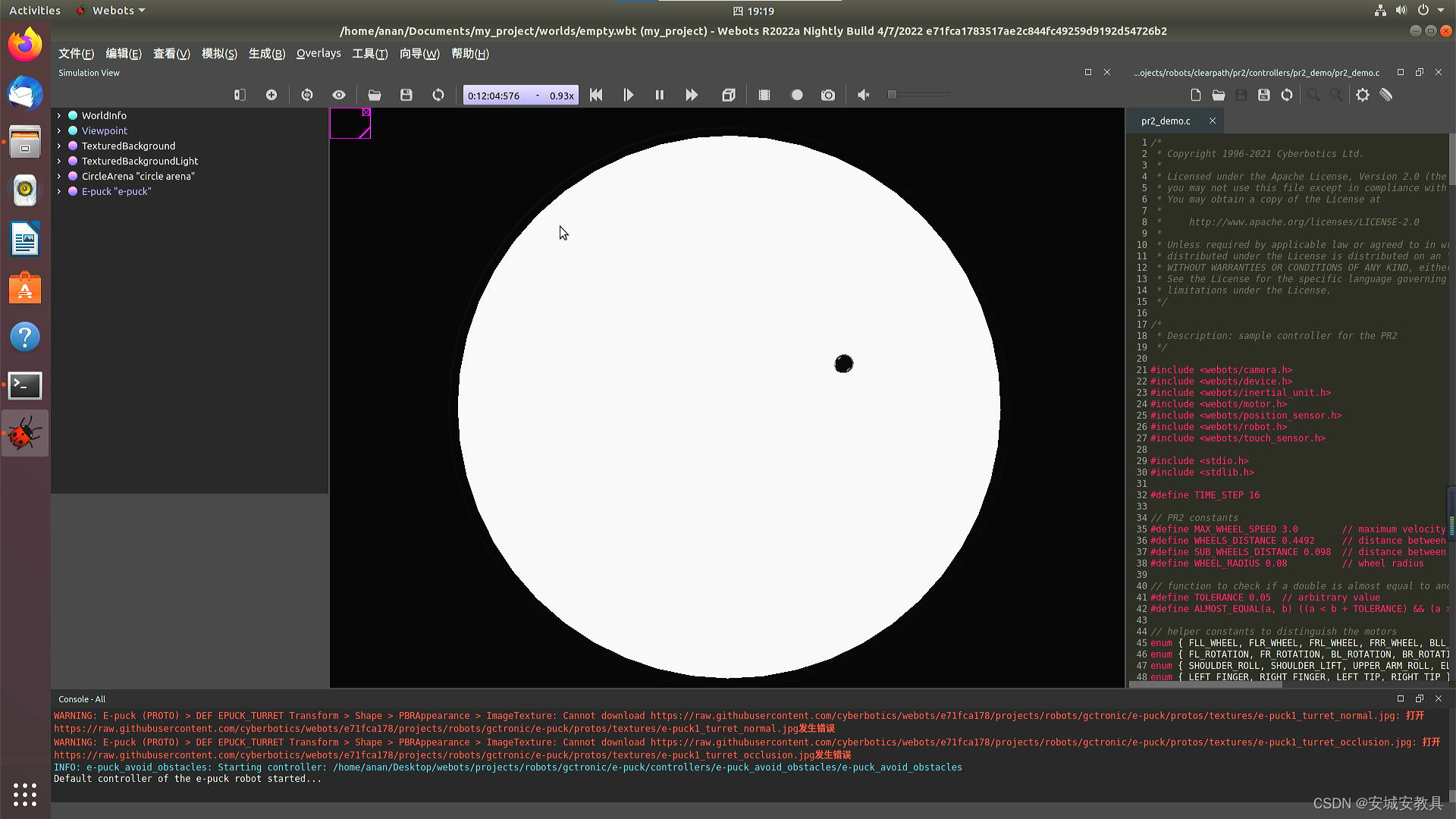
Task: Open the 工具(T) menu
Action: [x=369, y=54]
